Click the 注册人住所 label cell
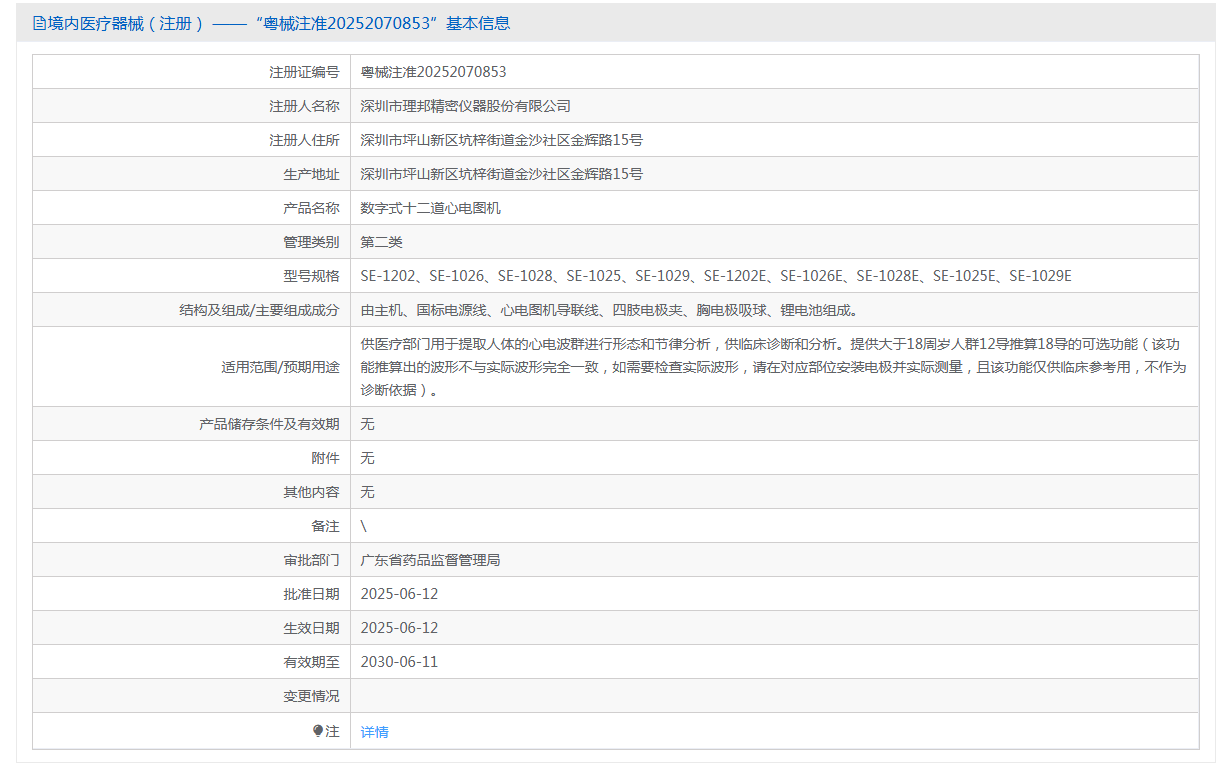 [191, 140]
